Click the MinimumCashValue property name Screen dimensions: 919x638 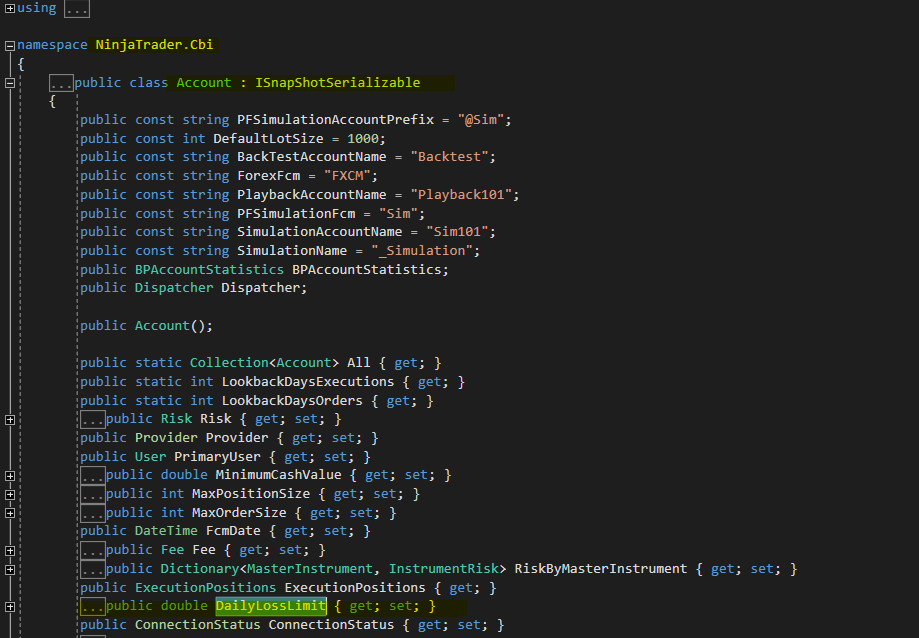[x=278, y=475]
